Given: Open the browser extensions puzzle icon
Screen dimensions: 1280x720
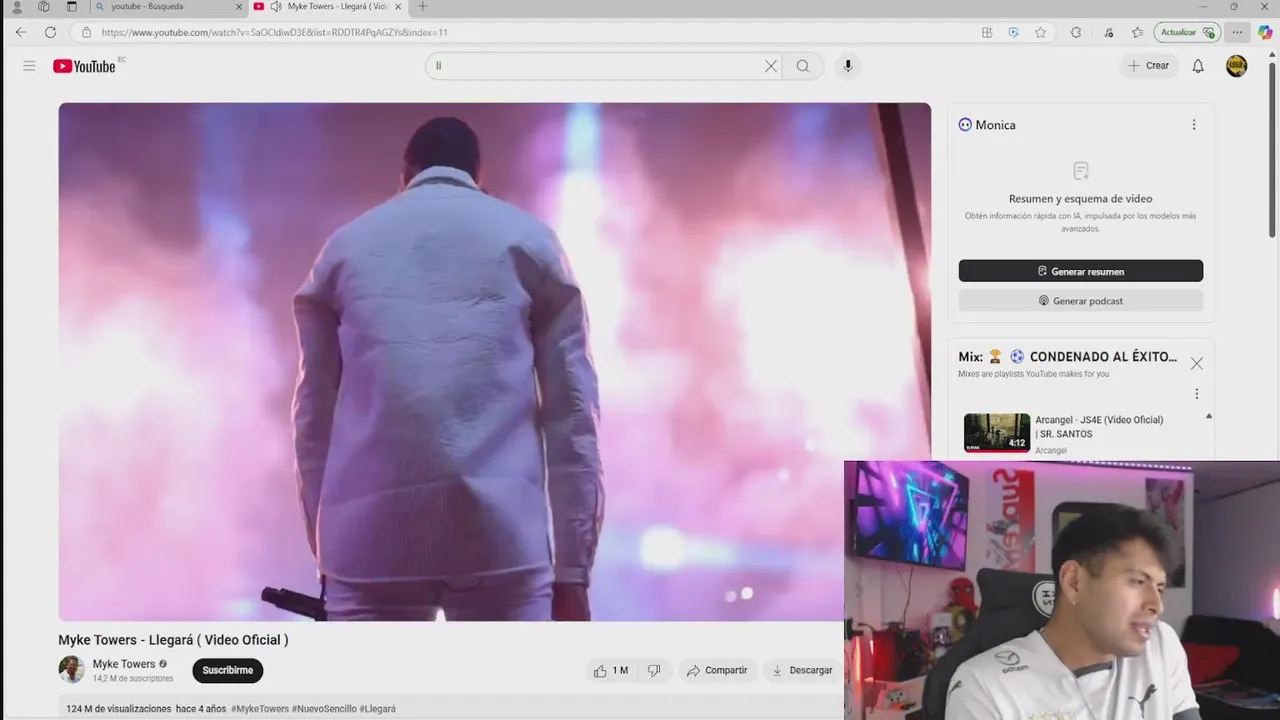Looking at the screenshot, I should coord(1076,32).
